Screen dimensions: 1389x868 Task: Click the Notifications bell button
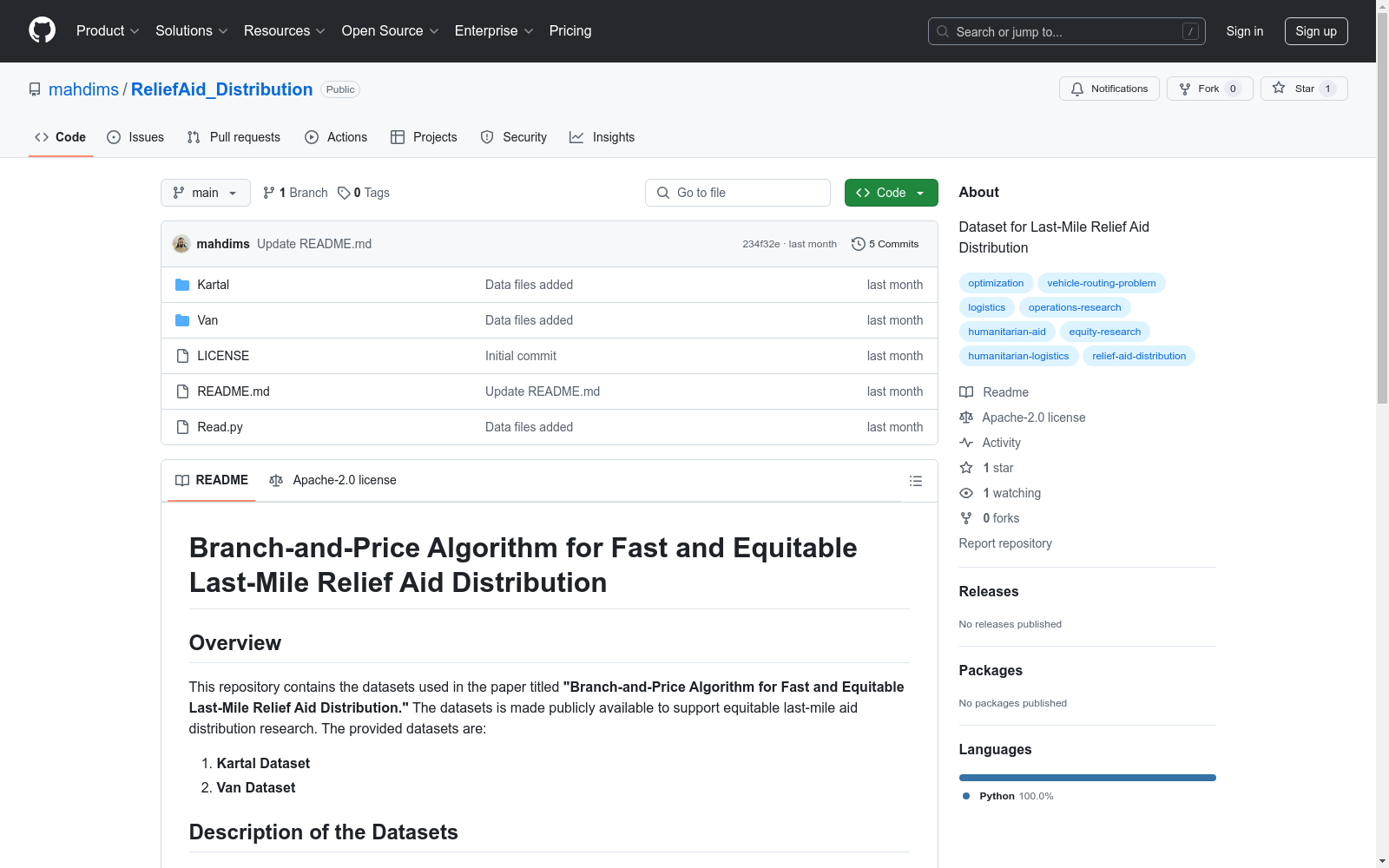[1109, 89]
